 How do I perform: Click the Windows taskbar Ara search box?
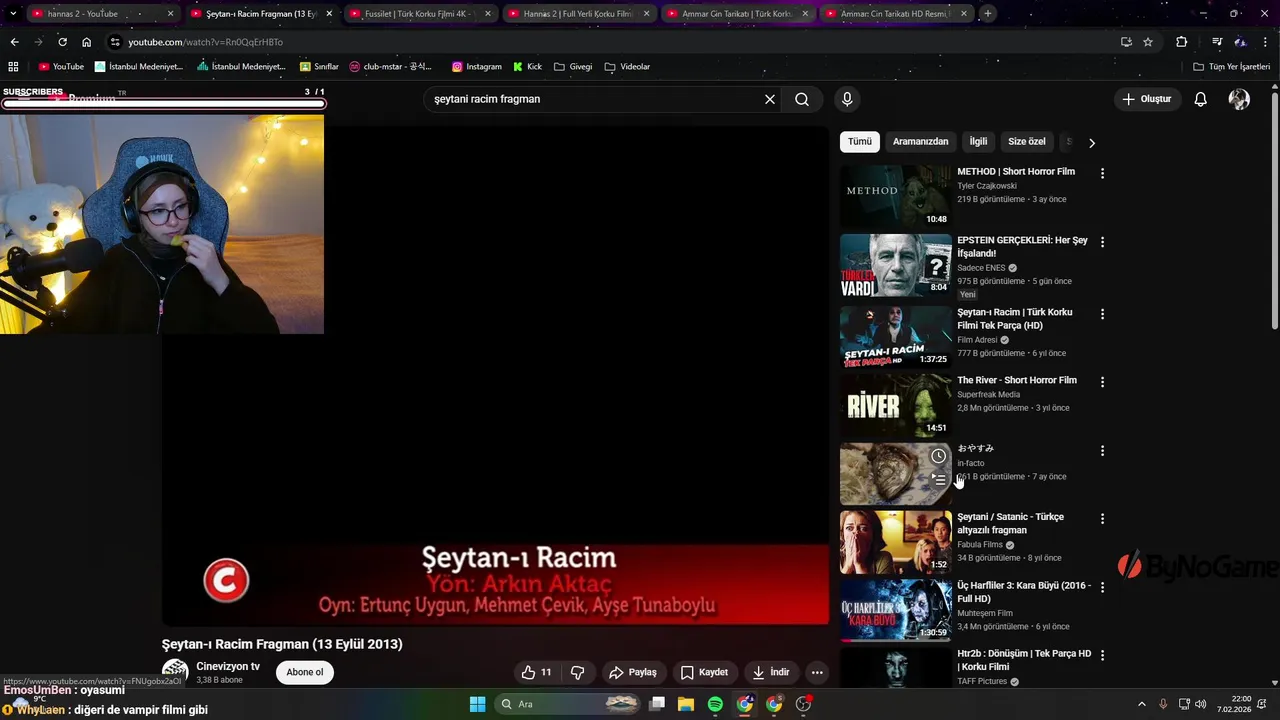coord(568,704)
